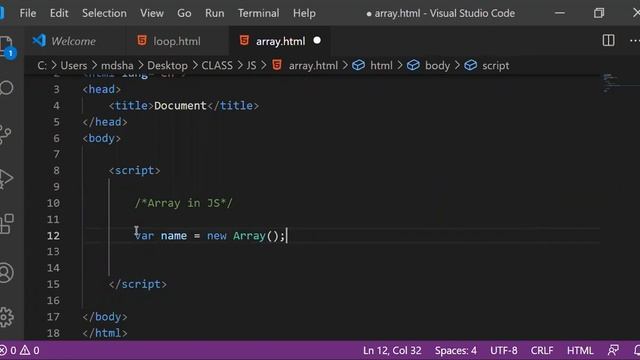The height and width of the screenshot is (360, 640).
Task: Click Spaces: 4 indentation setting
Action: [x=456, y=350]
